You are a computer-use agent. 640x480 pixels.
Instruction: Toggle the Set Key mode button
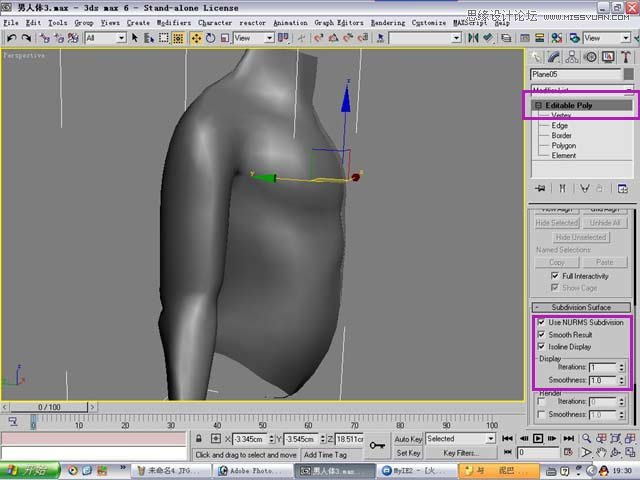point(408,453)
